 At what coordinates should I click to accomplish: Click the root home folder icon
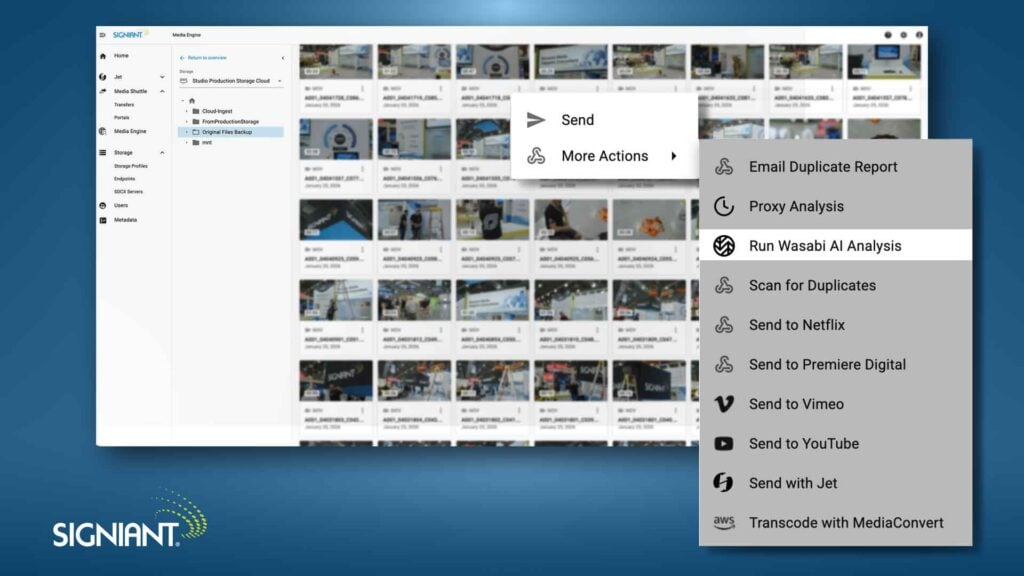191,101
